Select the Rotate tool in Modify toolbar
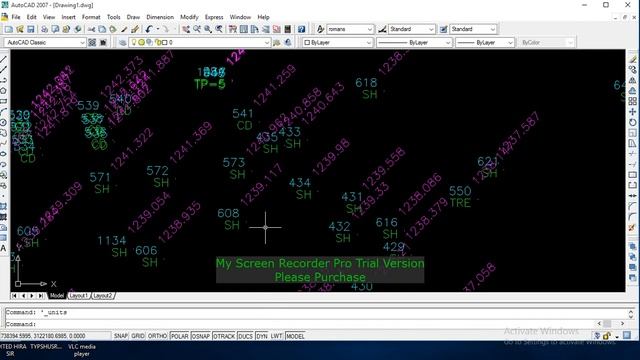The height and width of the screenshot is (360, 640). point(632,122)
